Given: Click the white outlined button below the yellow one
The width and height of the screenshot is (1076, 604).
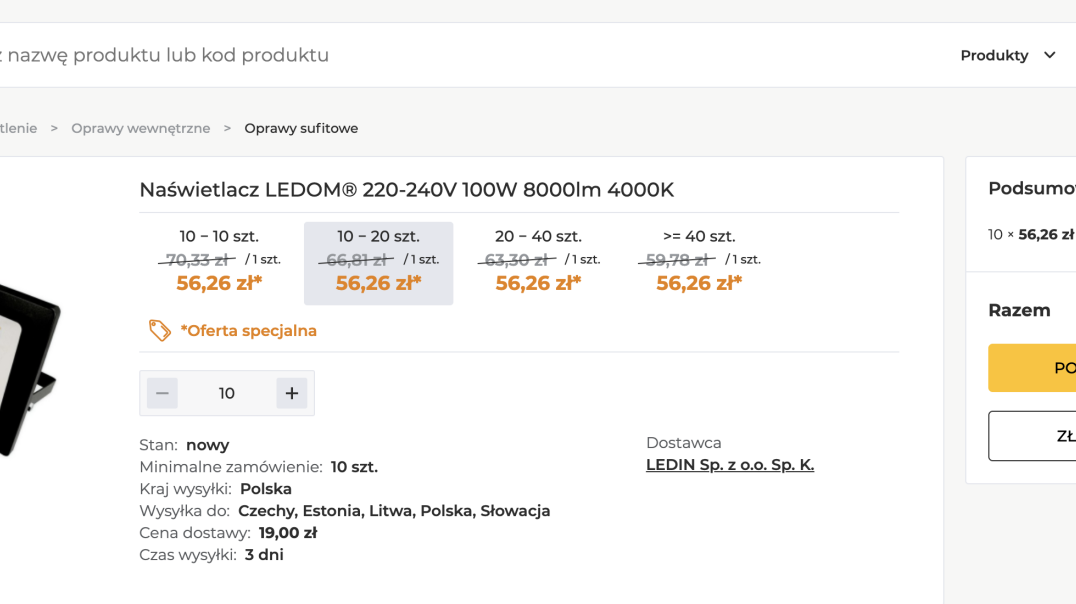Looking at the screenshot, I should pos(1032,436).
